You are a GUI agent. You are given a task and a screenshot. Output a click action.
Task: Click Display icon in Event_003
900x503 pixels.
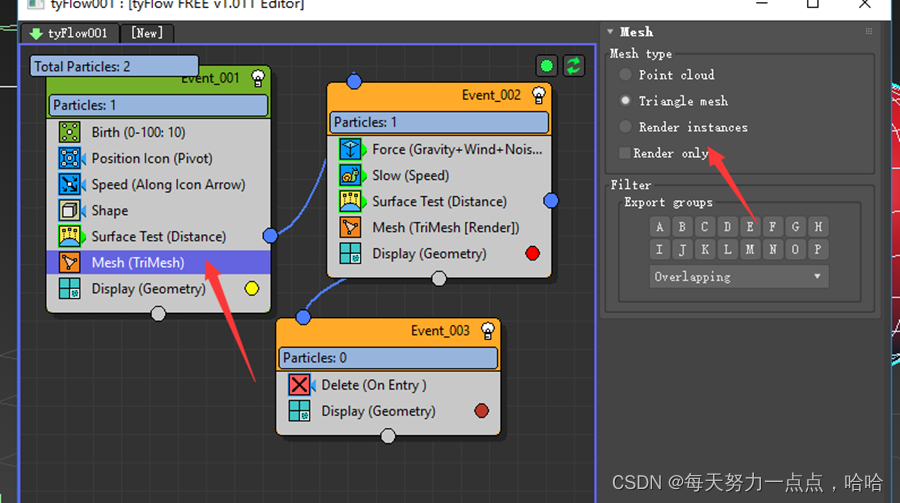click(299, 411)
